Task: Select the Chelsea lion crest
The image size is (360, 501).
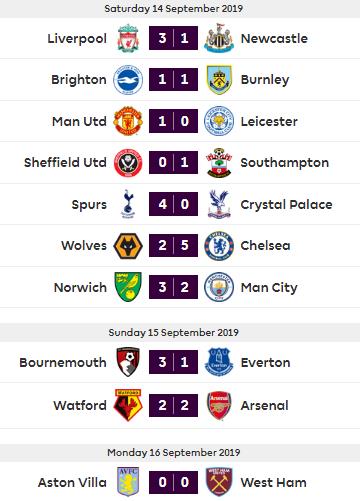Action: pos(219,246)
